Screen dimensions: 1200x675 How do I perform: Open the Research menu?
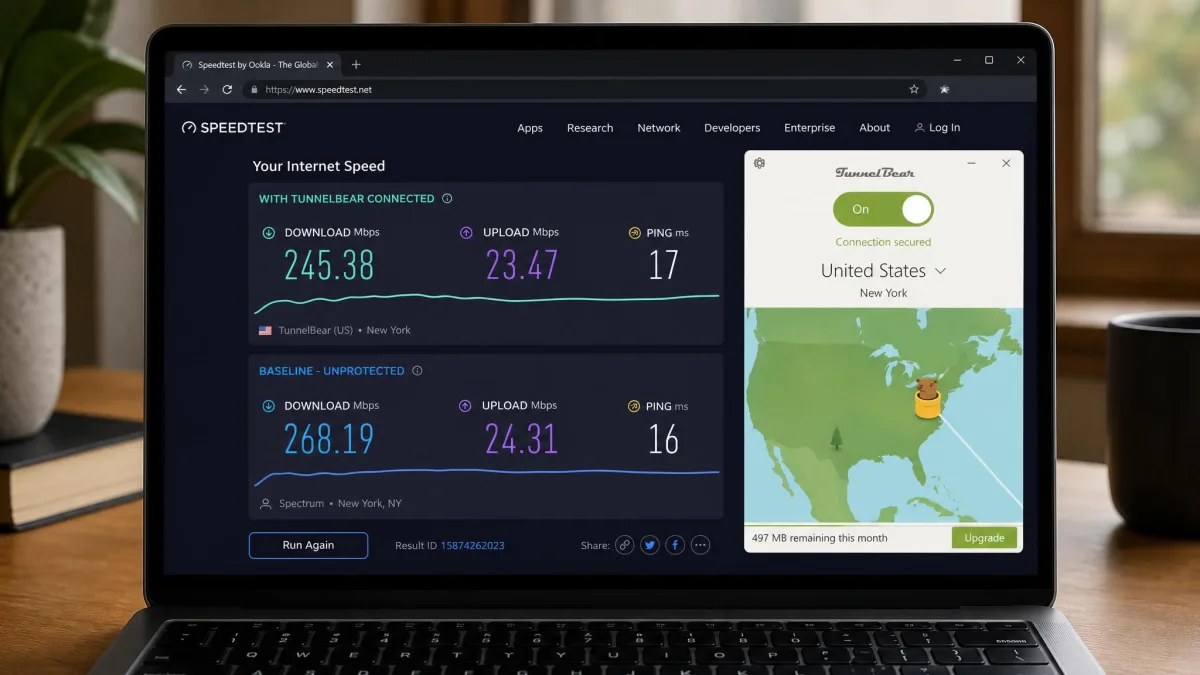click(590, 128)
